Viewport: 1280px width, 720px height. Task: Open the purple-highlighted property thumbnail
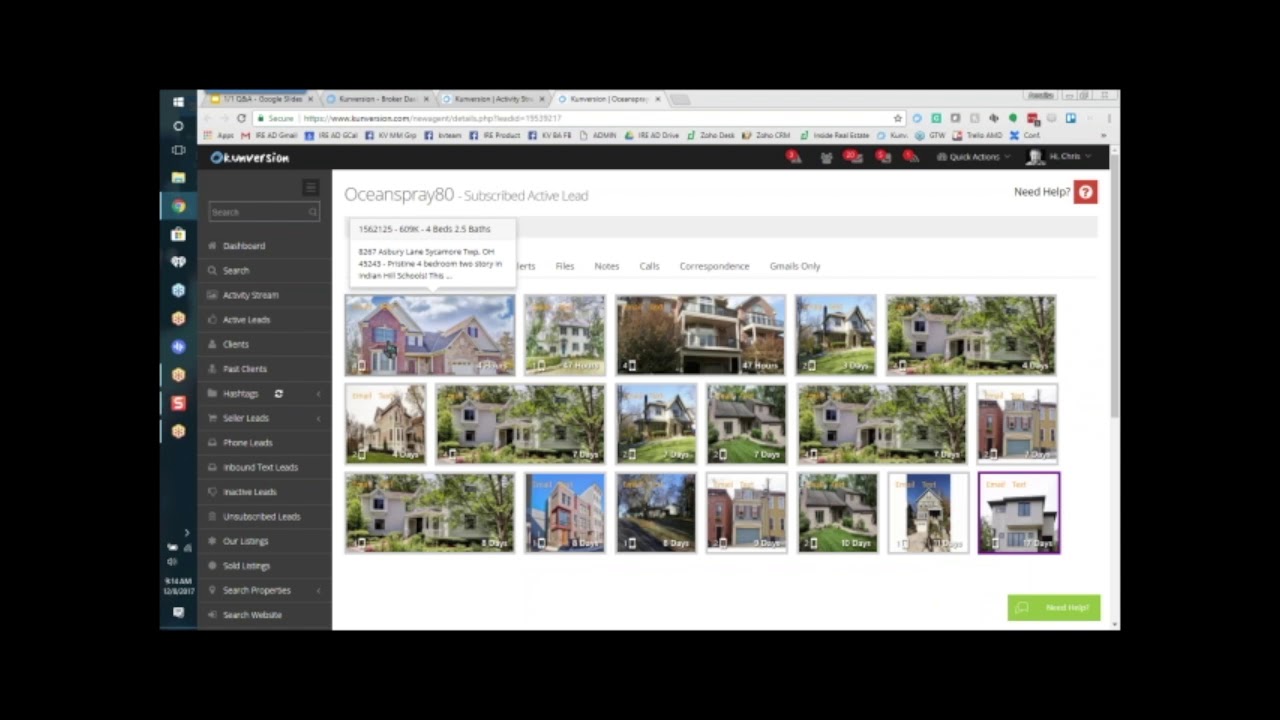tap(1018, 513)
